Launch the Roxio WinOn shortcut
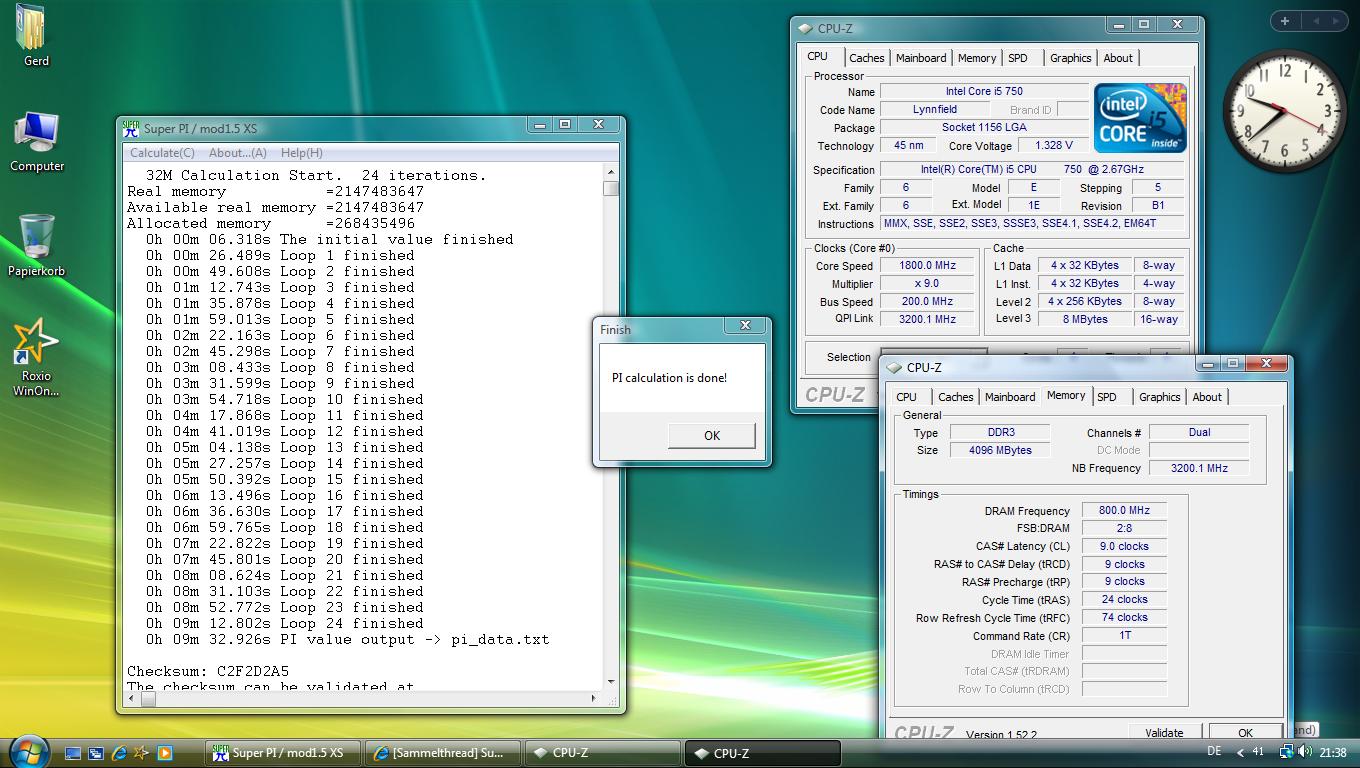The height and width of the screenshot is (768, 1360). [x=36, y=343]
